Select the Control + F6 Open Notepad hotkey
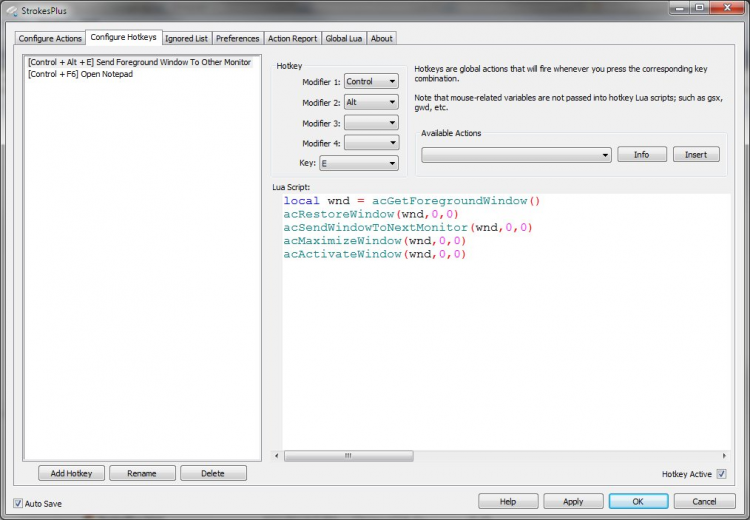Image resolution: width=750 pixels, height=520 pixels. (x=80, y=74)
